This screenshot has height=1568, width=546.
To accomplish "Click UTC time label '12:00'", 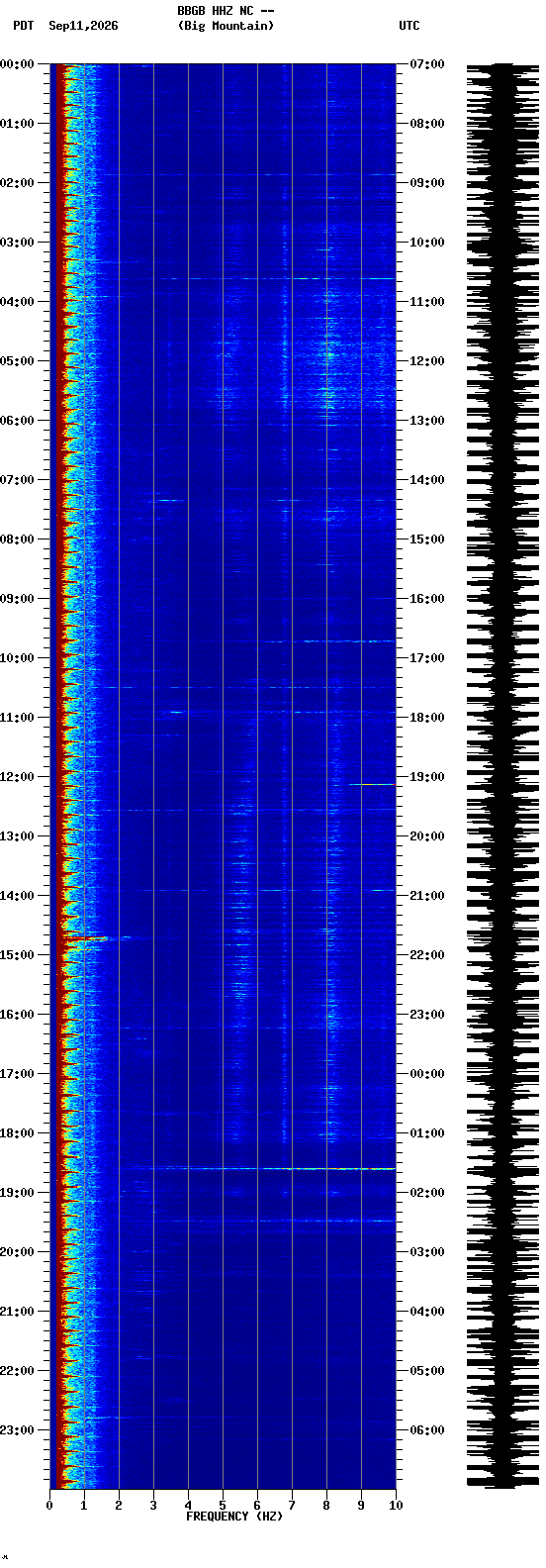I will [x=426, y=361].
